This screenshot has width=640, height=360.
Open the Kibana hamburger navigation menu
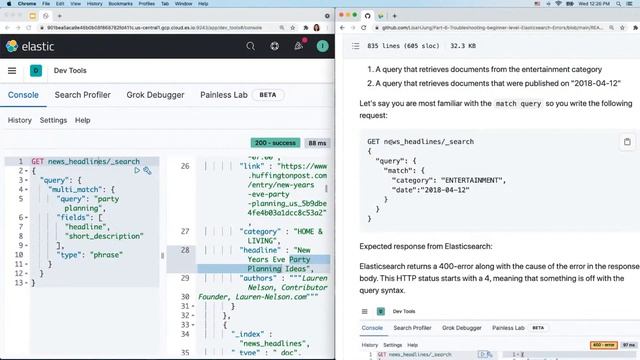(12, 71)
